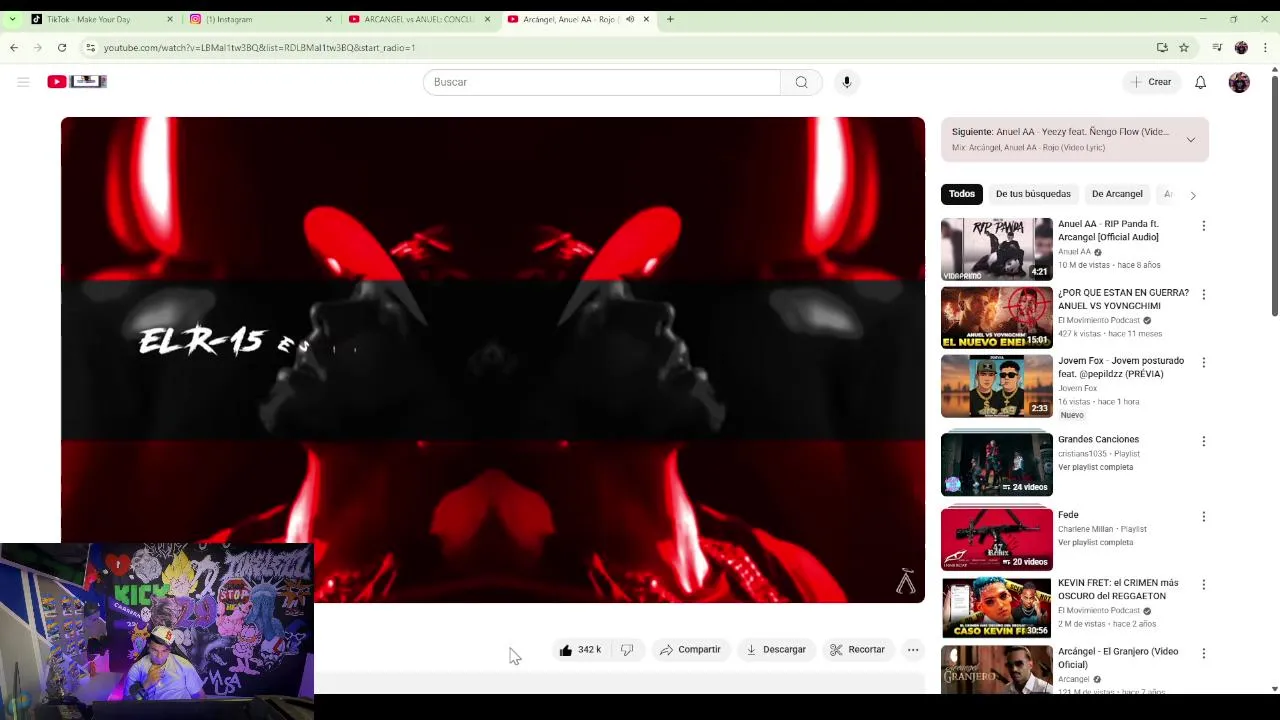Close the TikTok browser tab
The image size is (1280, 720).
coord(169,19)
